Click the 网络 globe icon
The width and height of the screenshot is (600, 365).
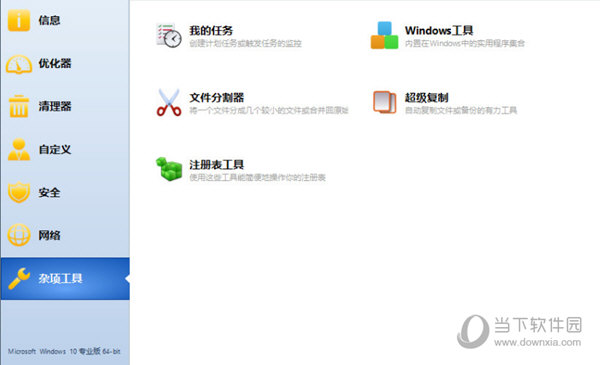(18, 235)
